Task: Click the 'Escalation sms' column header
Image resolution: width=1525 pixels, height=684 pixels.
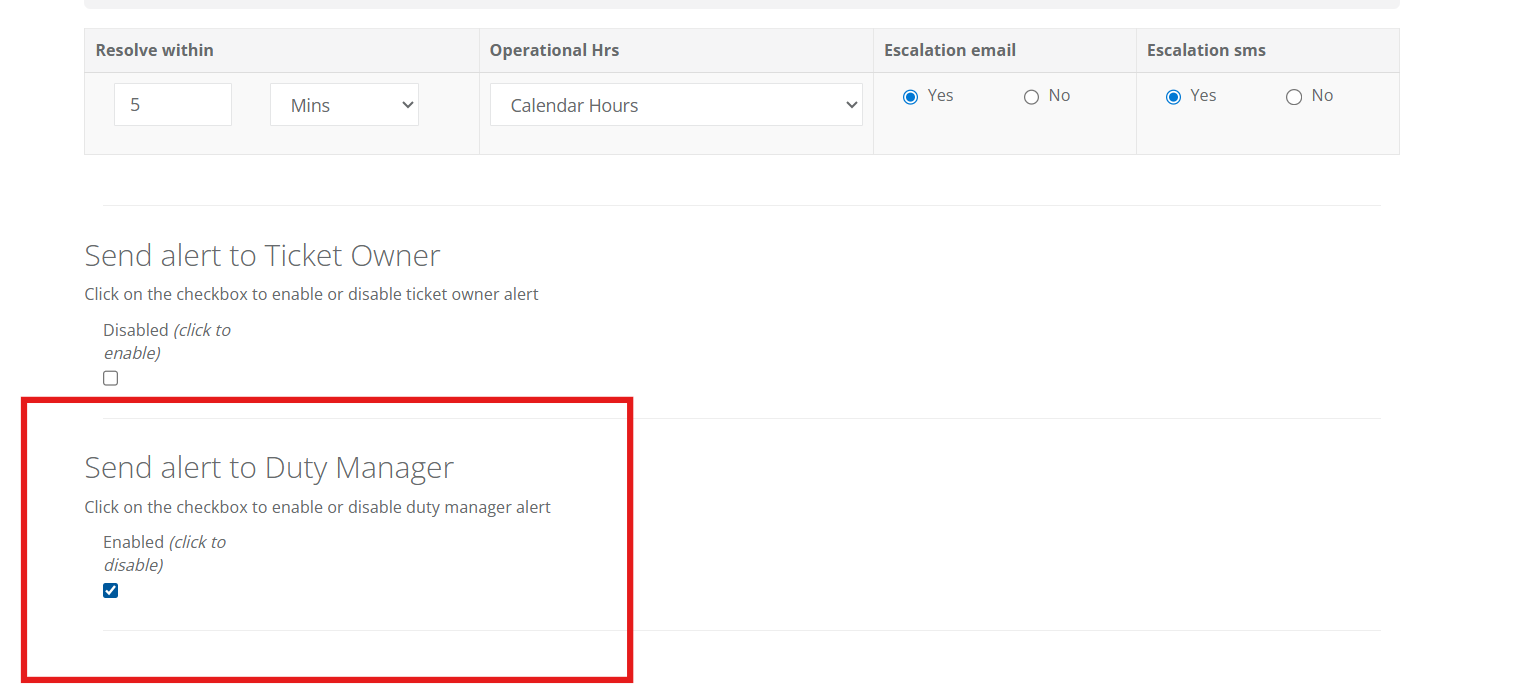Action: click(x=1206, y=50)
